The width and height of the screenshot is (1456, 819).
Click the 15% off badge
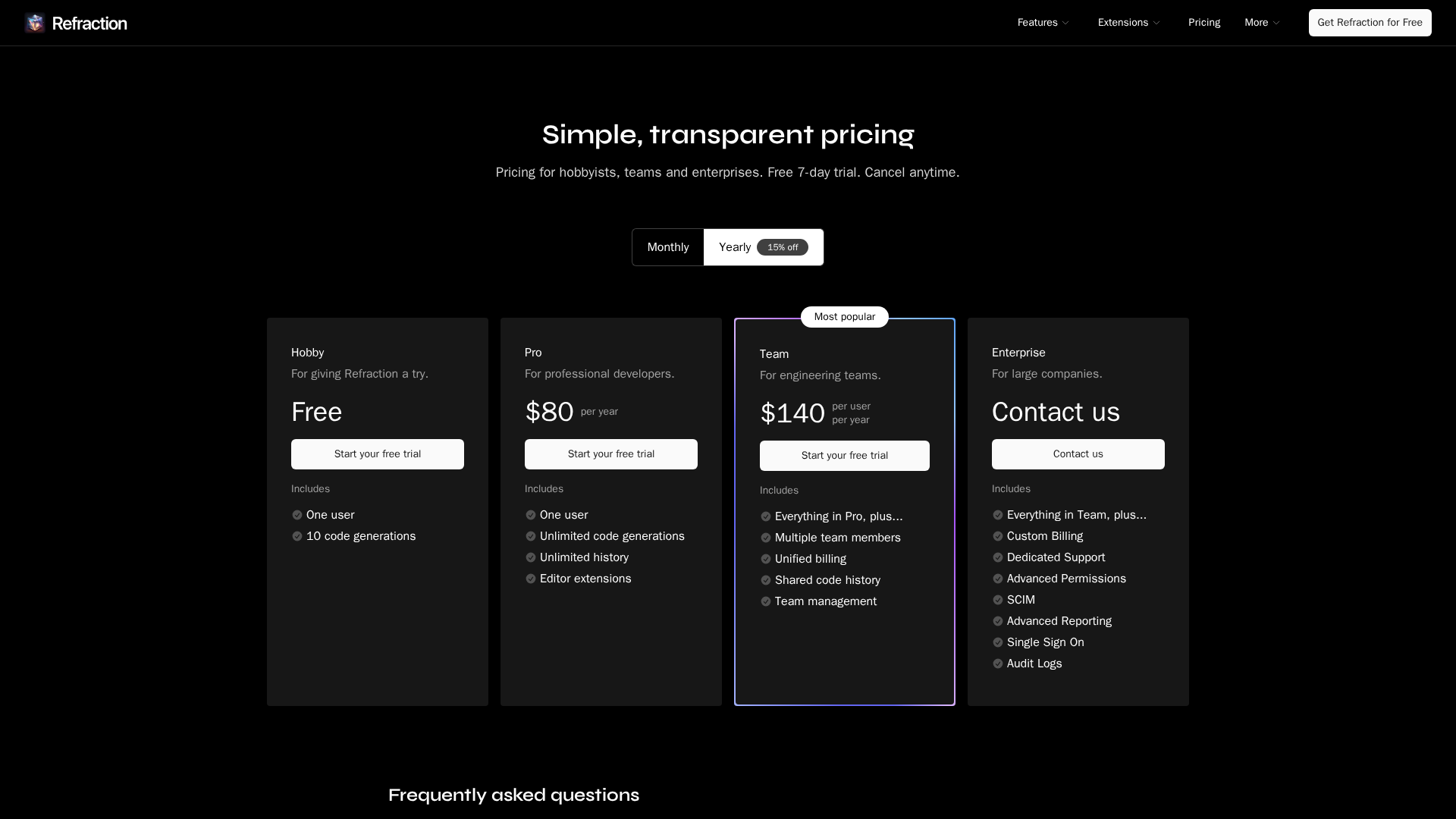[x=782, y=247]
